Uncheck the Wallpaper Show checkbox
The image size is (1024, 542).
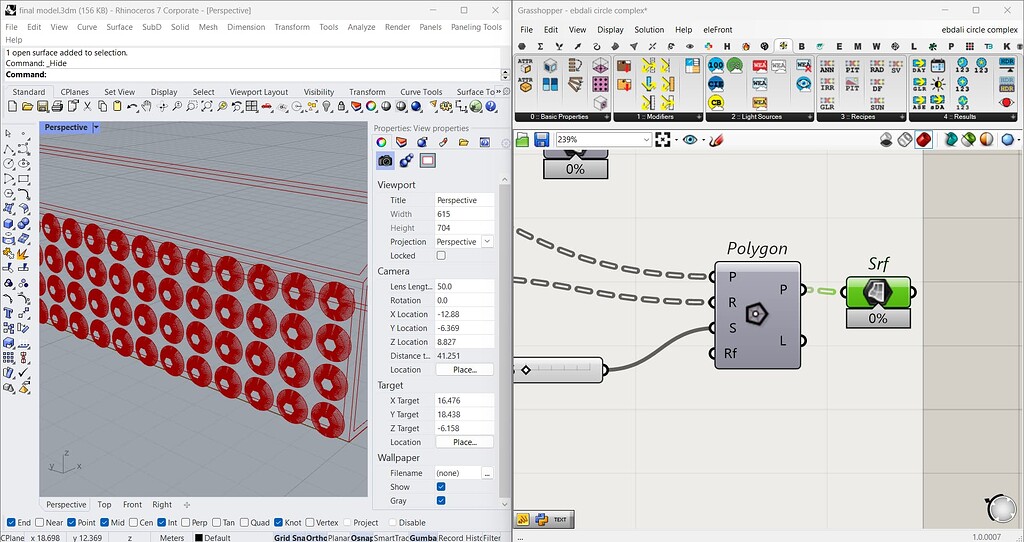pyautogui.click(x=441, y=486)
